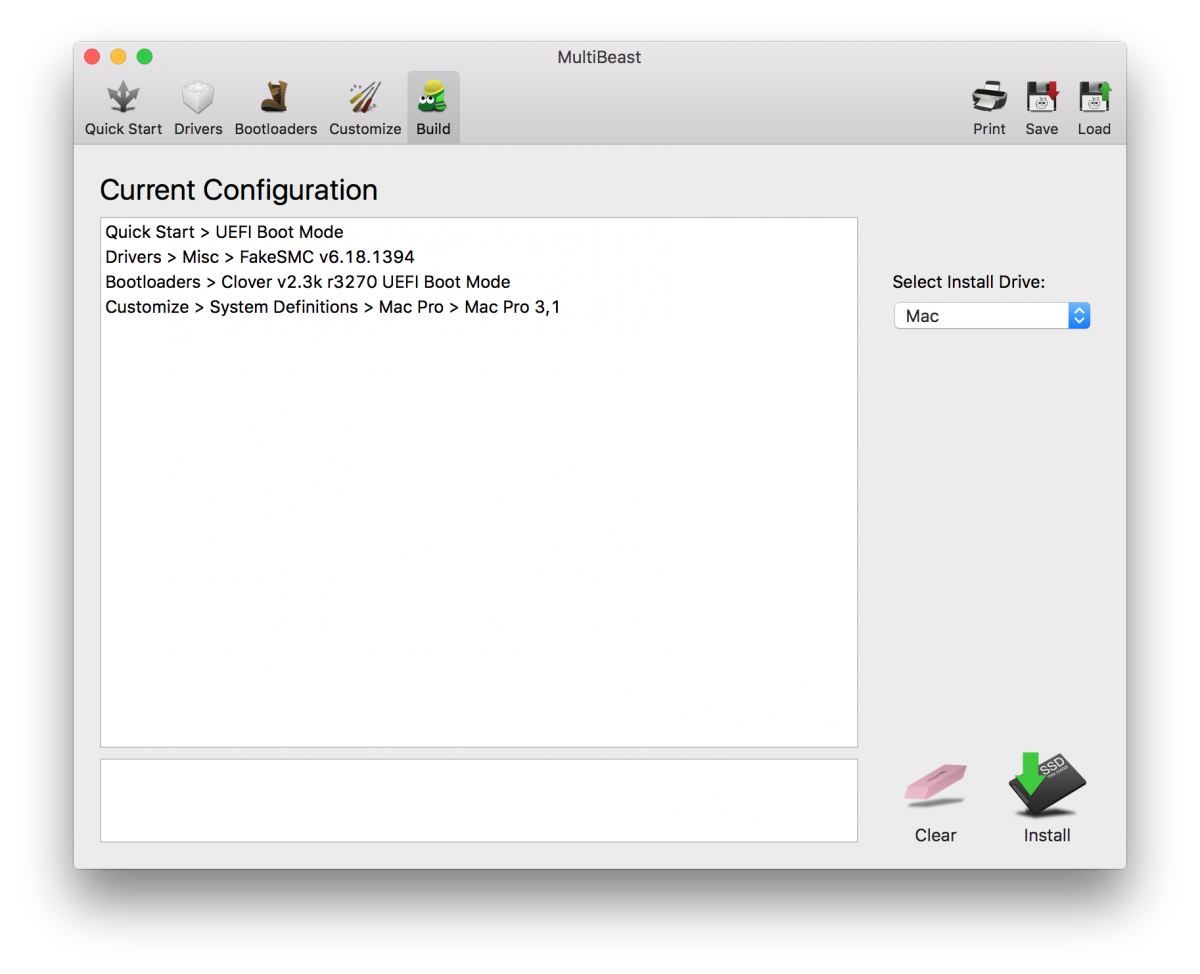Viewport: 1200px width, 974px height.
Task: Select the 'Mac Pro 3,1' system definition row
Action: (x=478, y=307)
